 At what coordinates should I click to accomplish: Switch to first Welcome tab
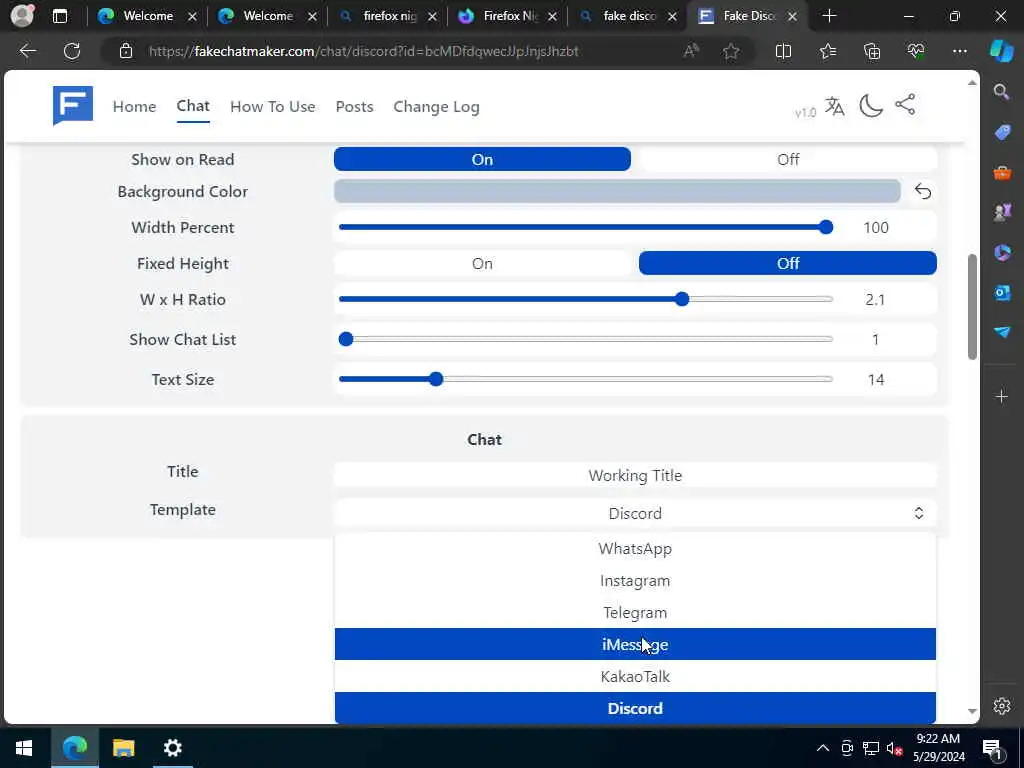(x=148, y=16)
